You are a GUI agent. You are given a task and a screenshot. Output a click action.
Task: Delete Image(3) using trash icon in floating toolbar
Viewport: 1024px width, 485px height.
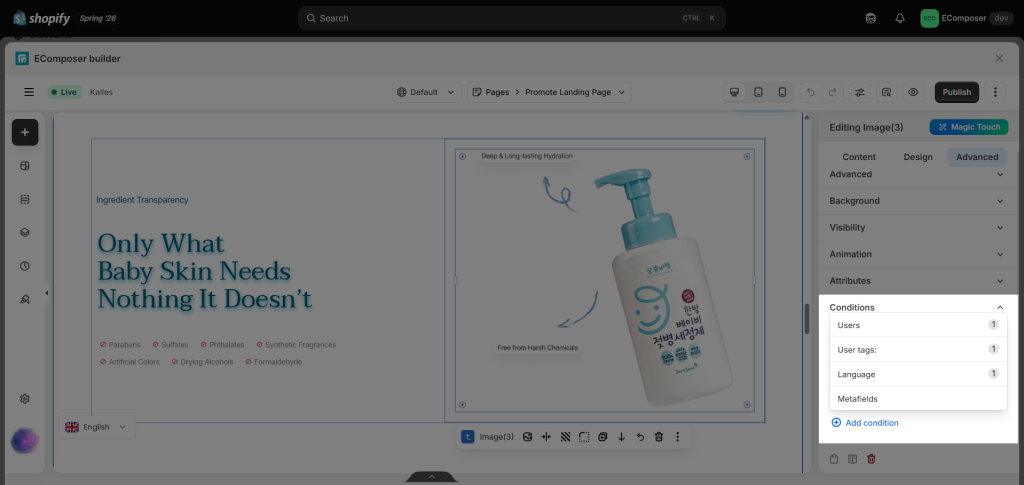pos(659,437)
